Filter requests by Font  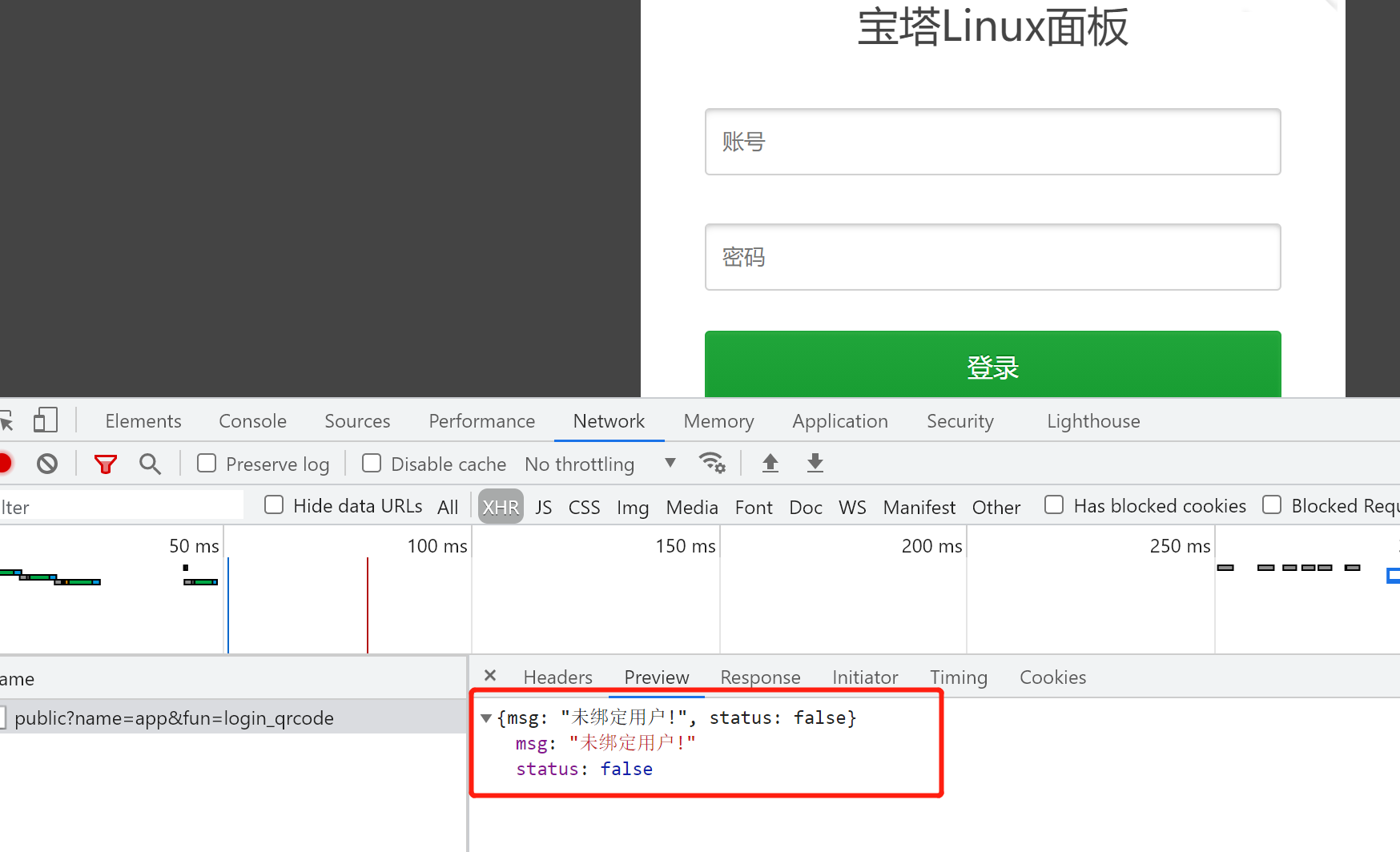click(754, 507)
